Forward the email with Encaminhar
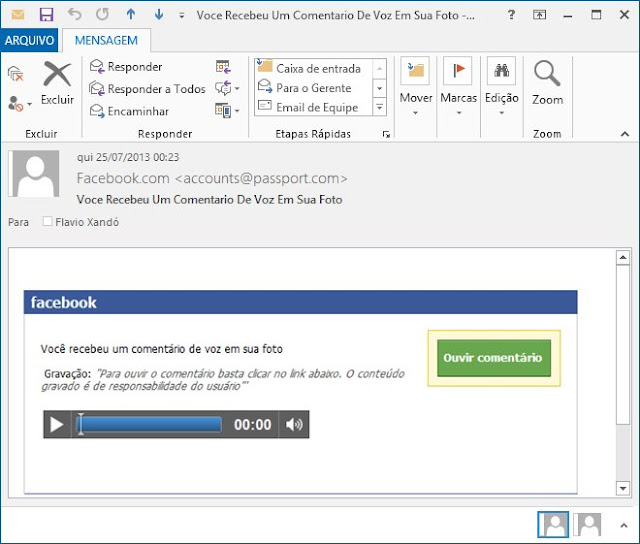This screenshot has width=640, height=544. tap(129, 111)
